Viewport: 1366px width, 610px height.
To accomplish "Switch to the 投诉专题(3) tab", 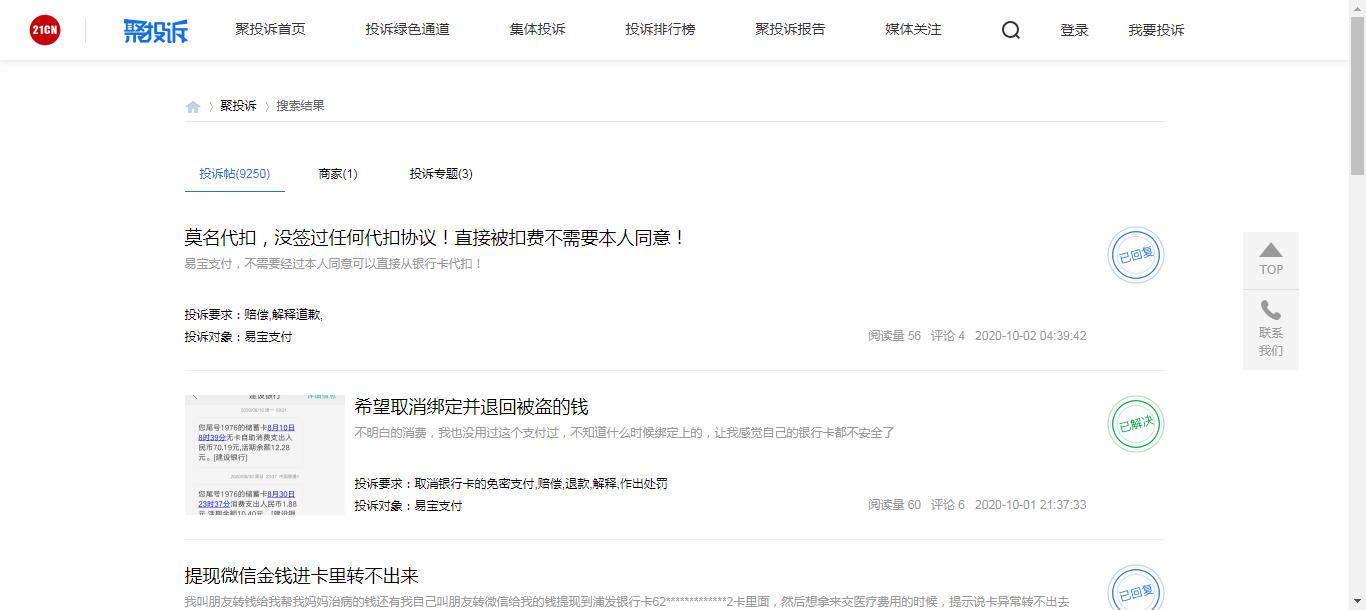I will (x=439, y=173).
